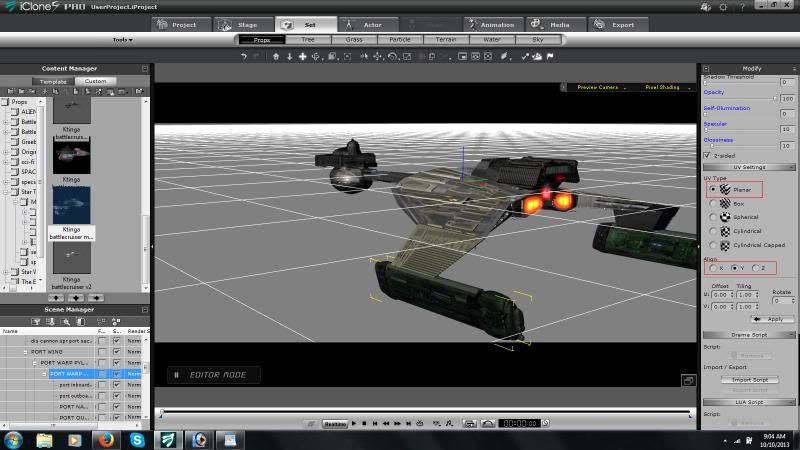Select the Move (cross arrows) tool
This screenshot has height=450, width=800.
coord(303,57)
